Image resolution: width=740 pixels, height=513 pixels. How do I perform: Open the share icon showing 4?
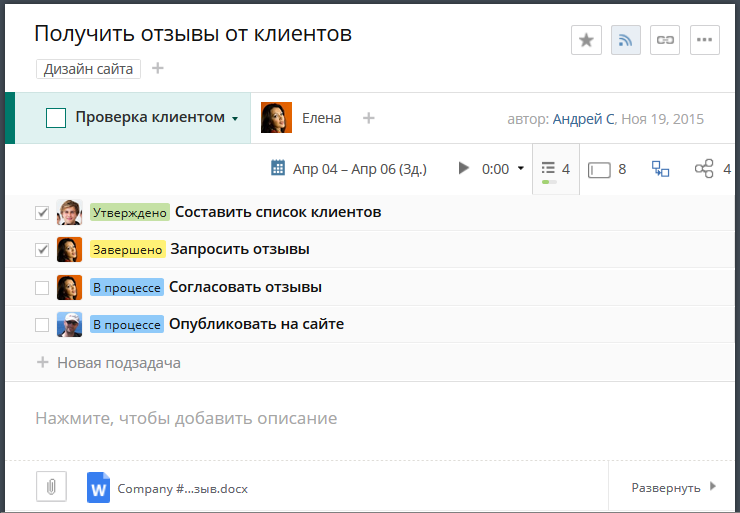(712, 168)
